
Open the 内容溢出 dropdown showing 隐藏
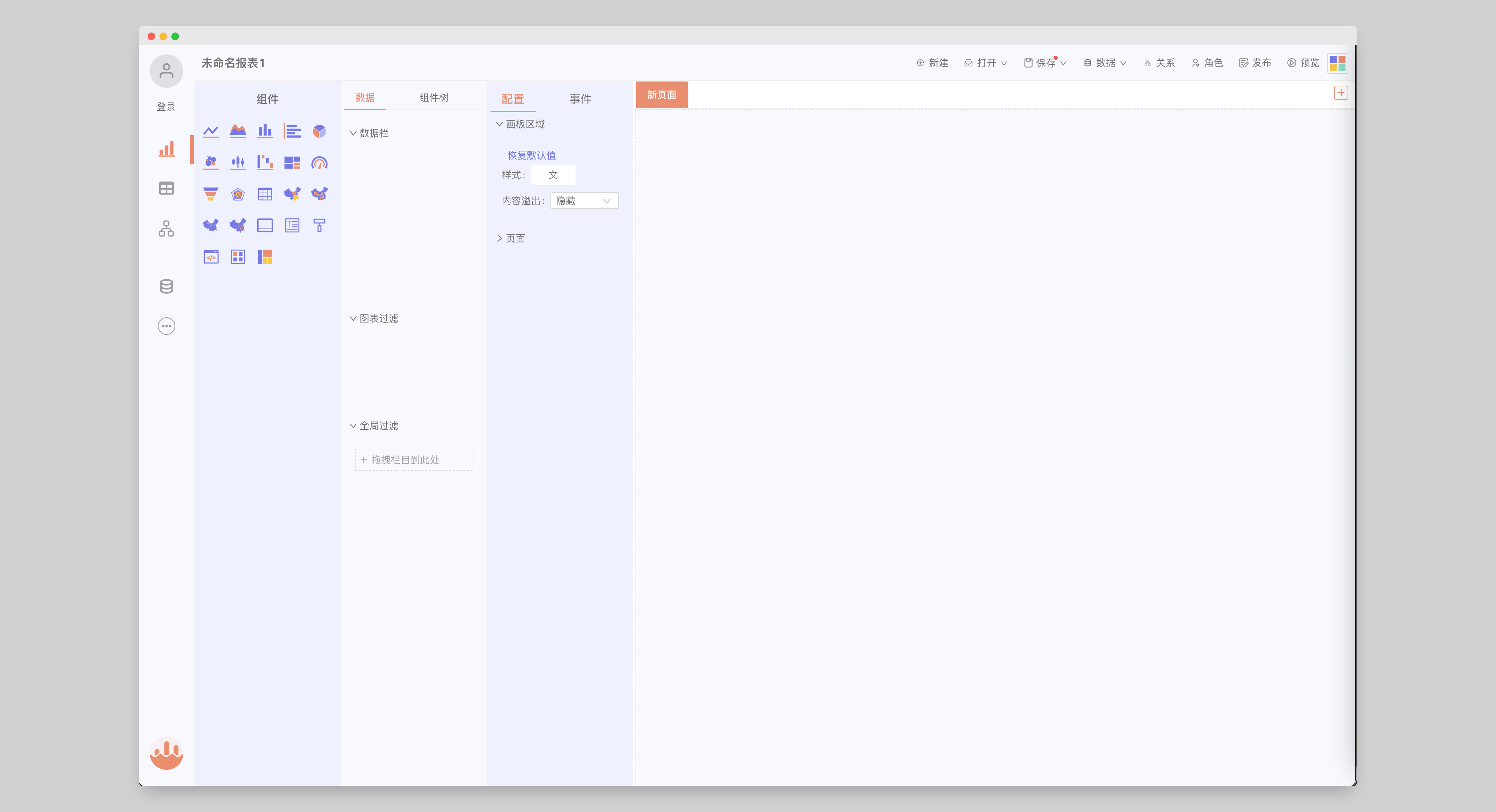point(584,201)
